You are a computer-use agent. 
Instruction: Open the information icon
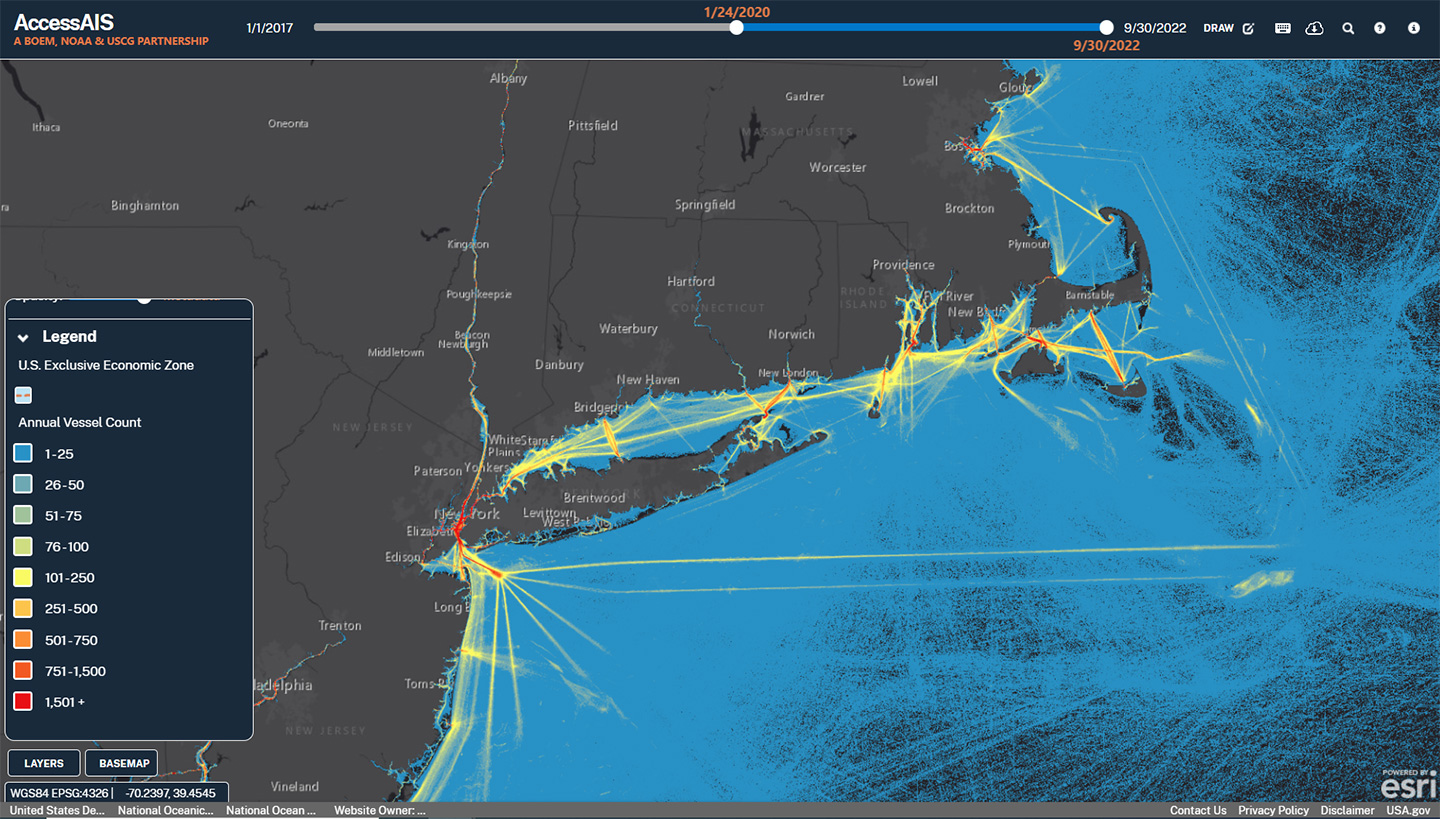tap(1414, 28)
